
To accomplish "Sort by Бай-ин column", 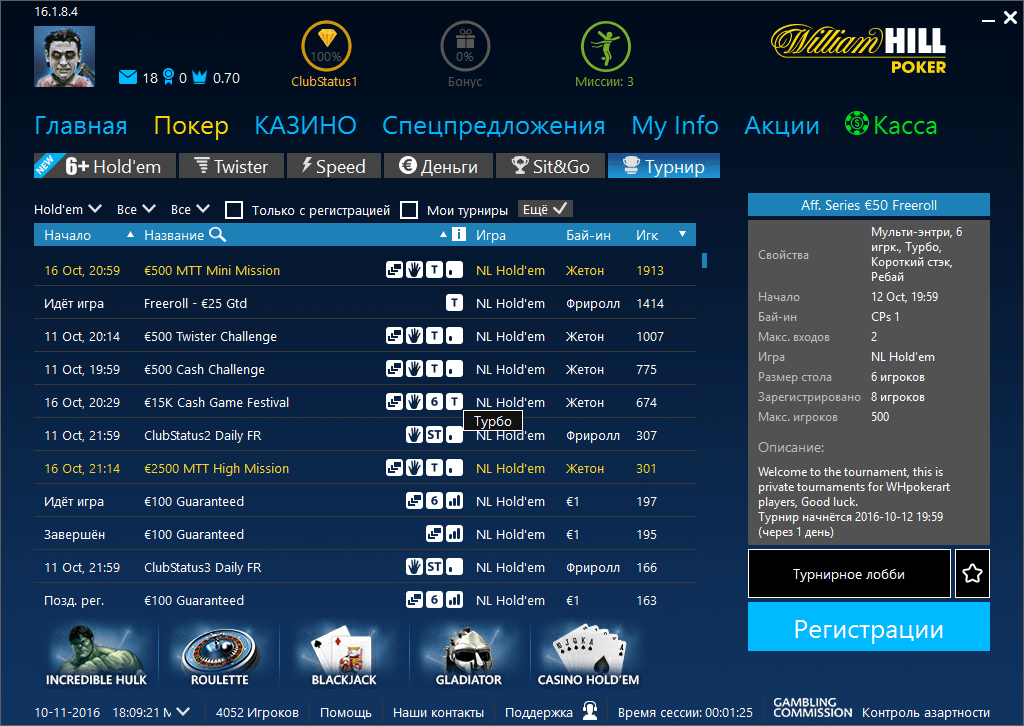I will tap(588, 235).
